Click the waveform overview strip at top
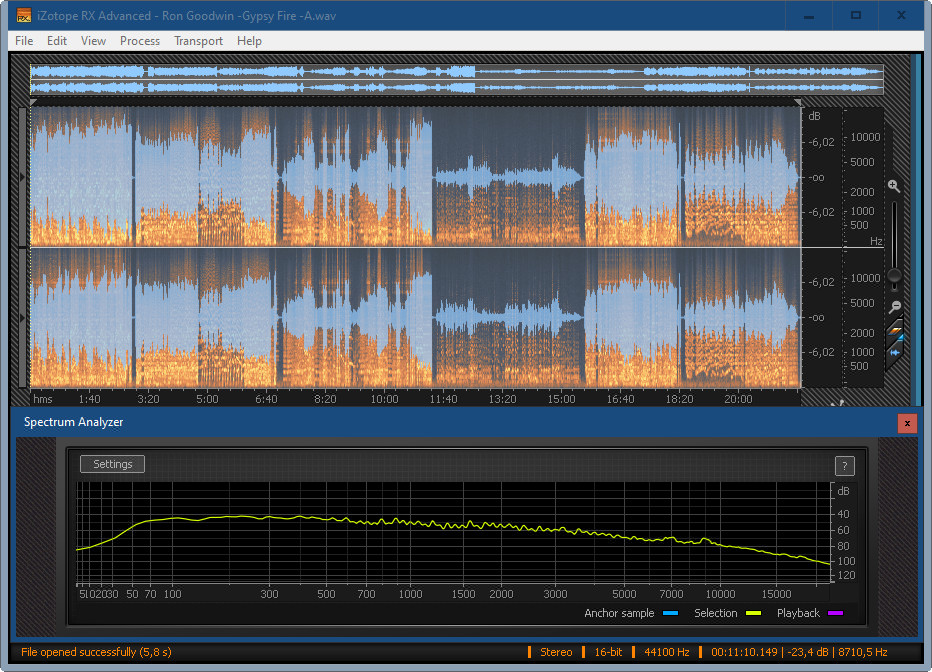The image size is (932, 672). pyautogui.click(x=456, y=80)
